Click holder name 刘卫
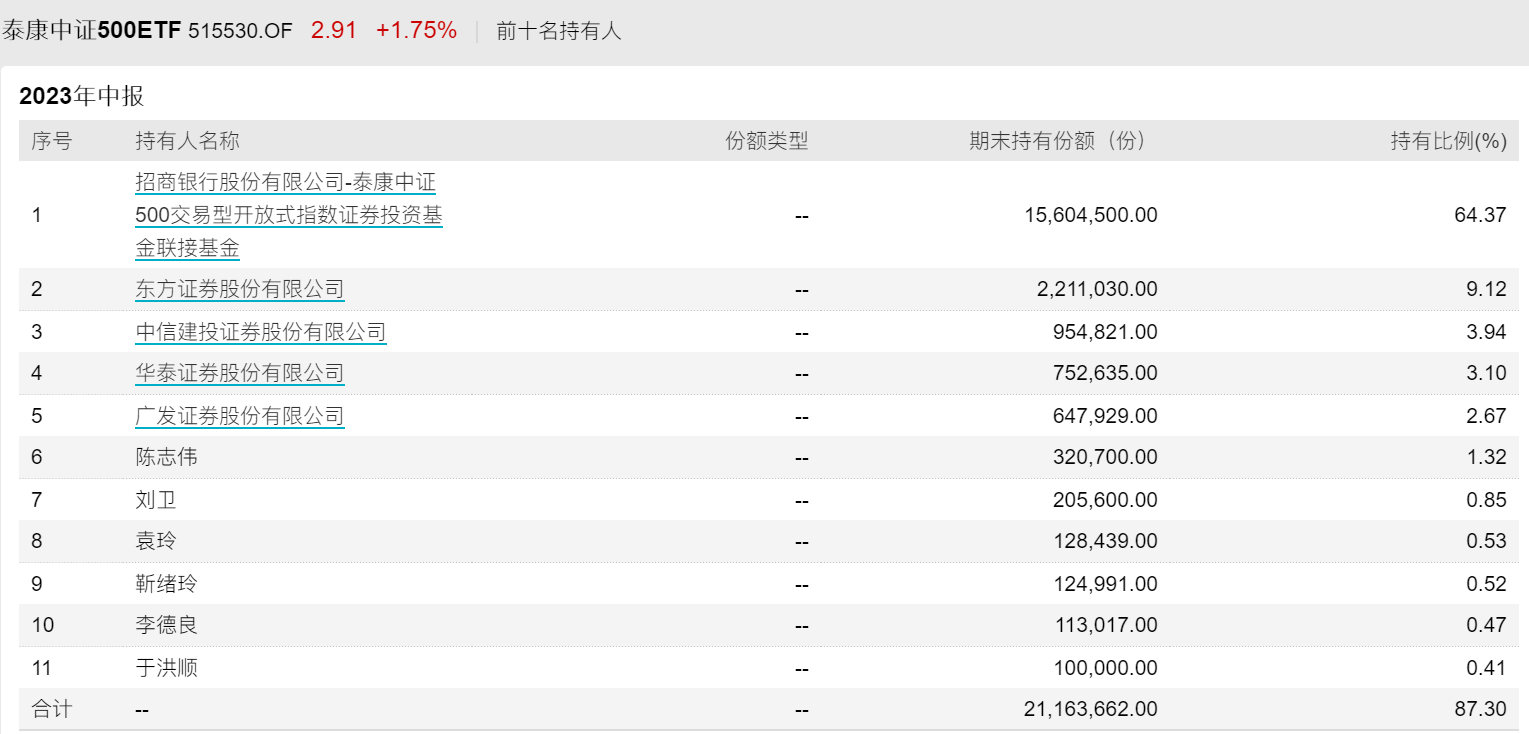This screenshot has width=1529, height=734. click(156, 499)
